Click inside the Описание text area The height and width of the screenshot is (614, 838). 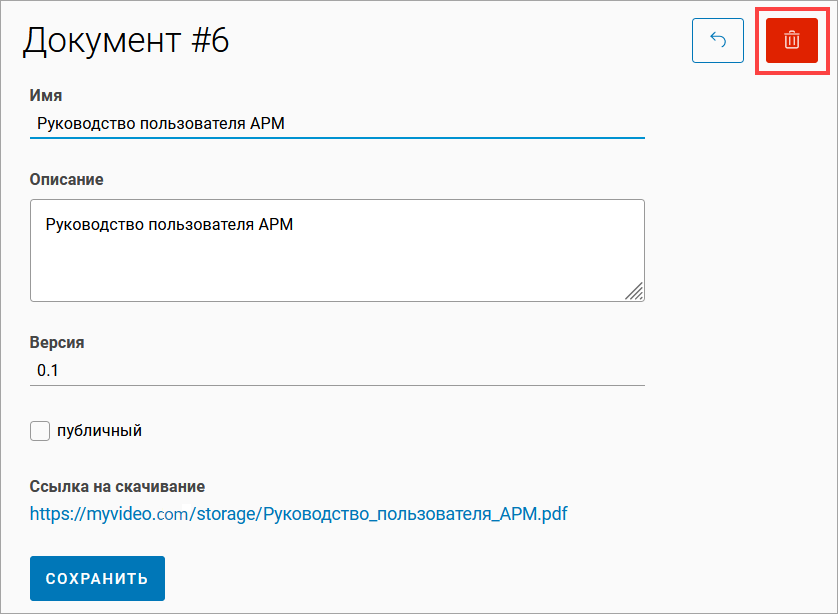point(336,249)
